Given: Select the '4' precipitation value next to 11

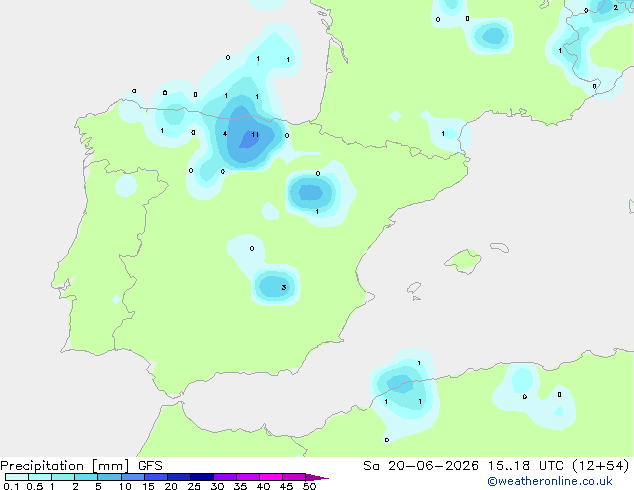Looking at the screenshot, I should point(225,134).
